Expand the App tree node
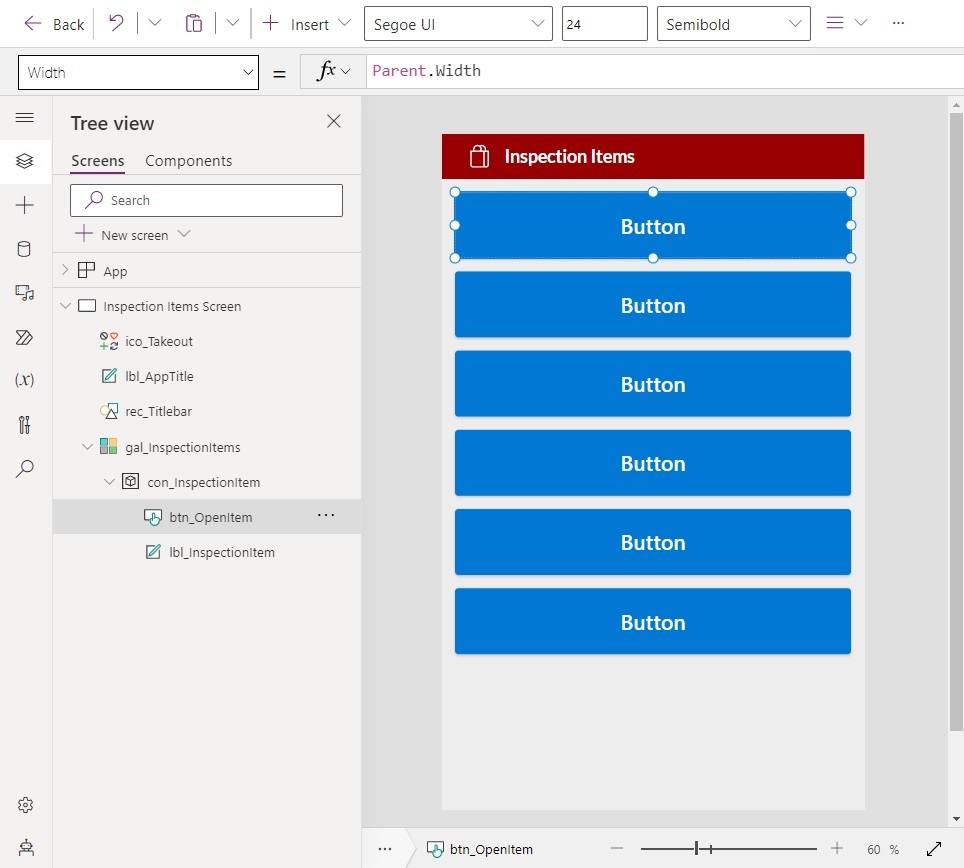This screenshot has width=964, height=868. (x=65, y=270)
